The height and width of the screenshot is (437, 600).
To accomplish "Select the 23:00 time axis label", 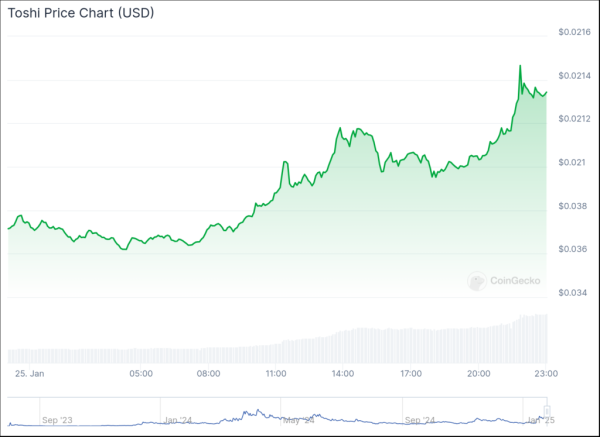I will [545, 374].
